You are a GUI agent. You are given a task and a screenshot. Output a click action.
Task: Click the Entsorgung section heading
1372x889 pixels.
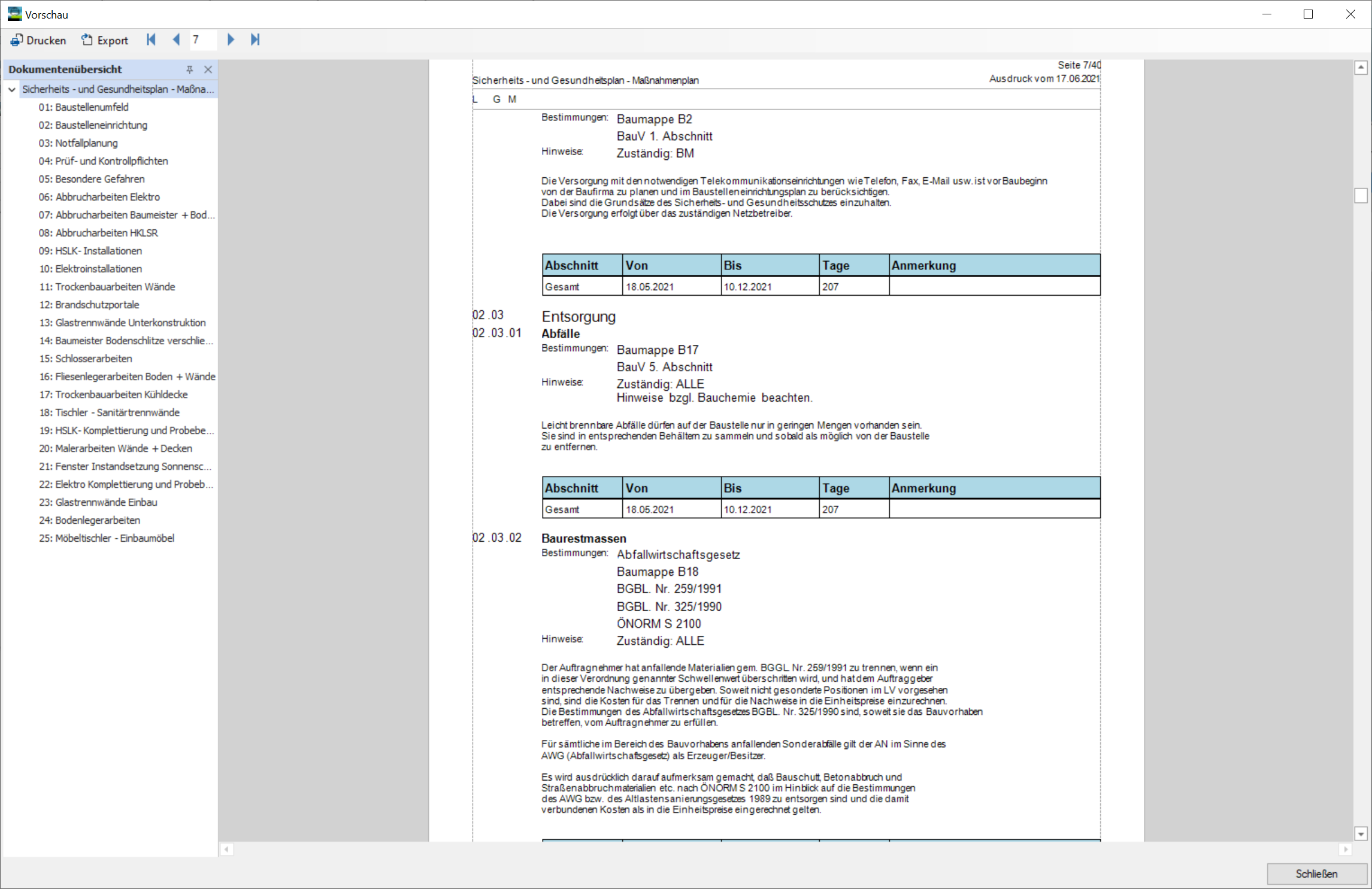579,317
